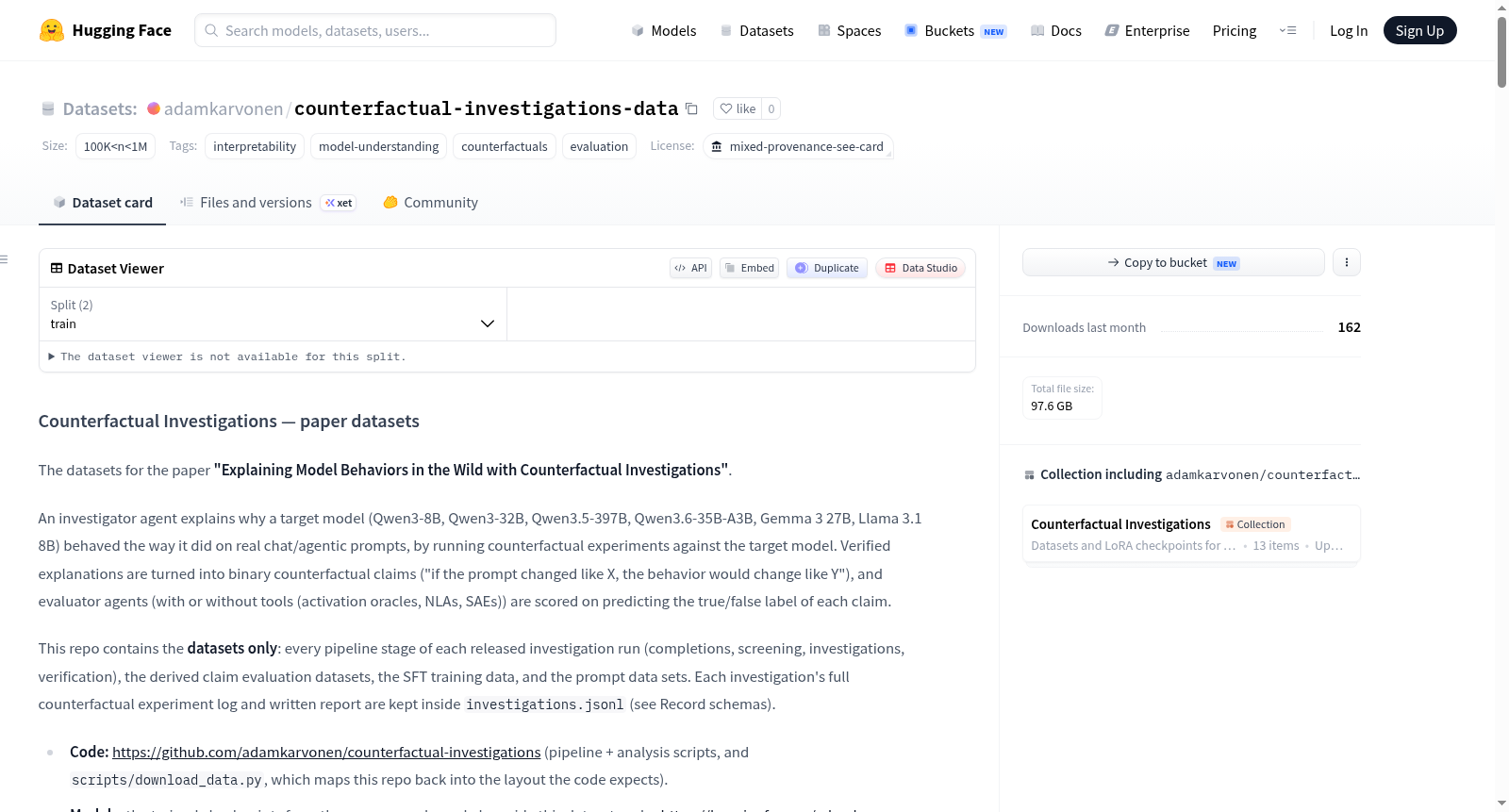The image size is (1509, 812).
Task: Click the Hugging Face logo
Action: click(x=105, y=30)
